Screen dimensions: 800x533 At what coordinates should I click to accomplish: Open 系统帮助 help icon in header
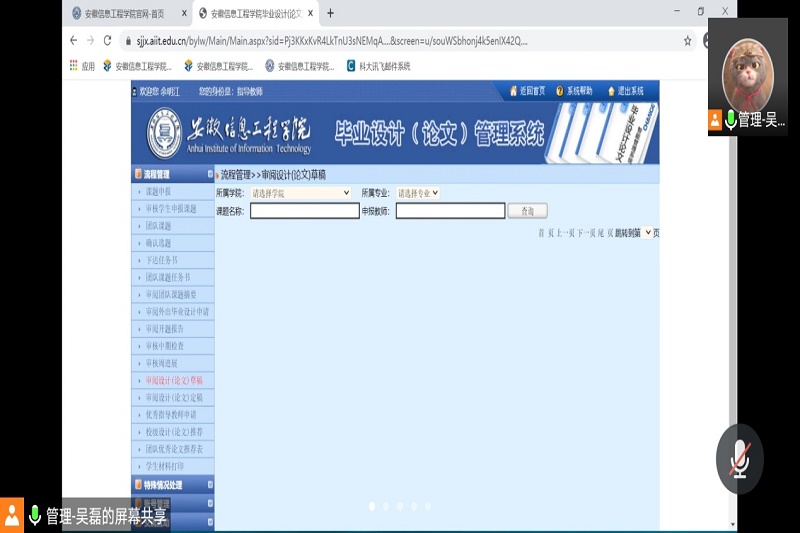(x=560, y=91)
